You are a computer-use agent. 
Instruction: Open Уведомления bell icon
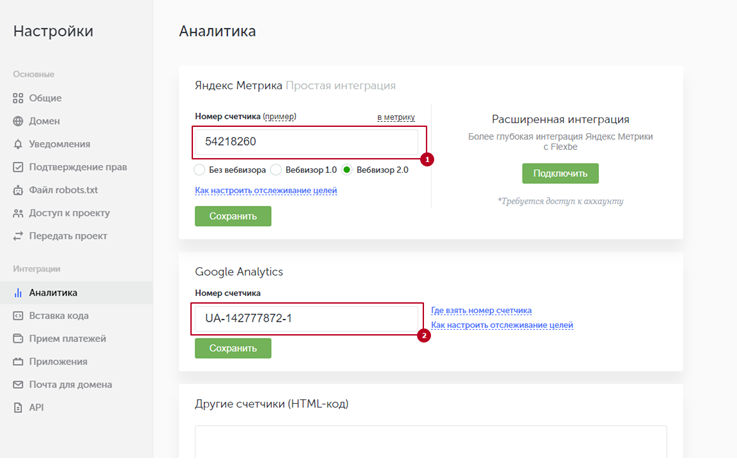click(x=18, y=144)
